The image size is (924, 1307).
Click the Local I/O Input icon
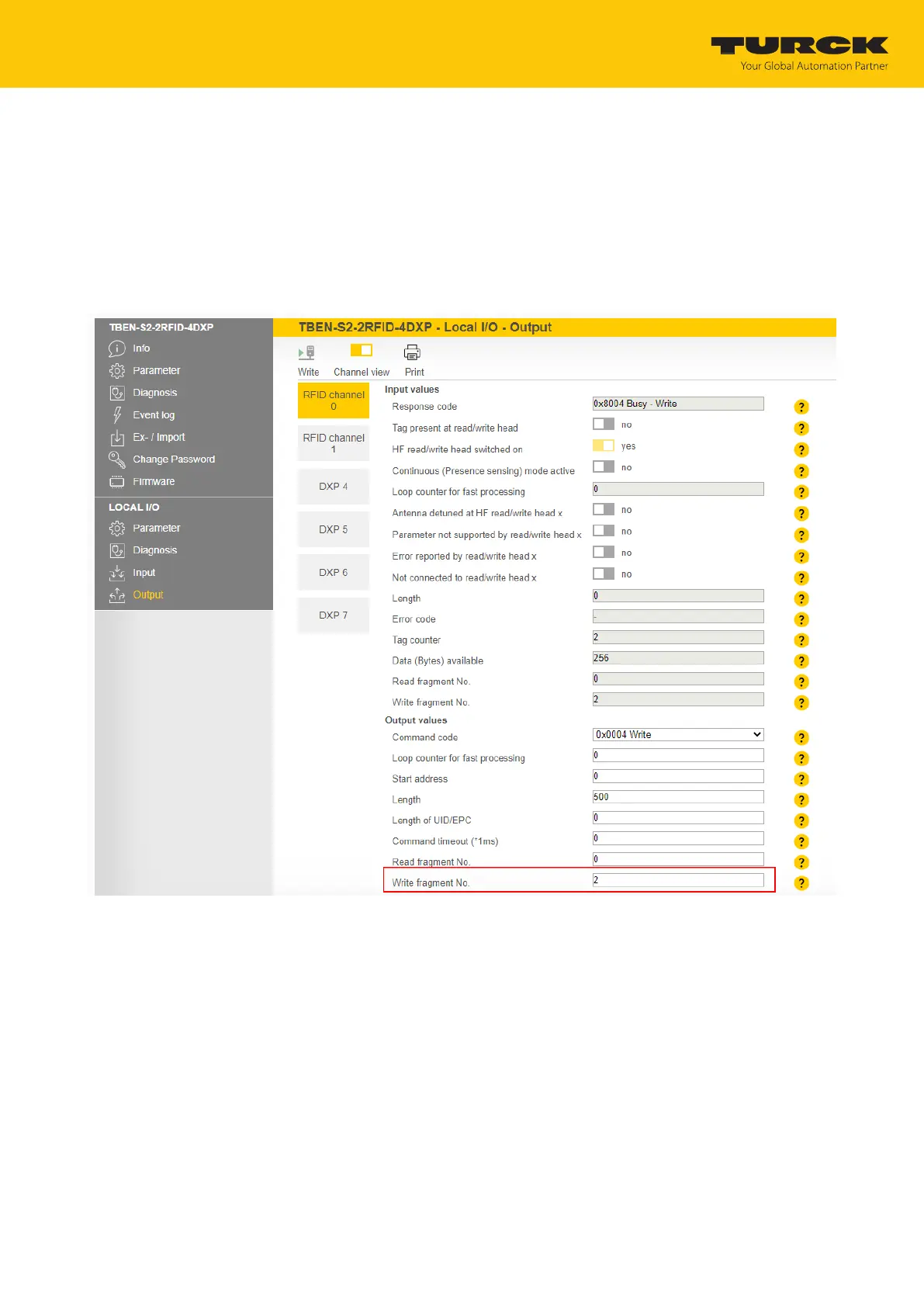(x=116, y=573)
